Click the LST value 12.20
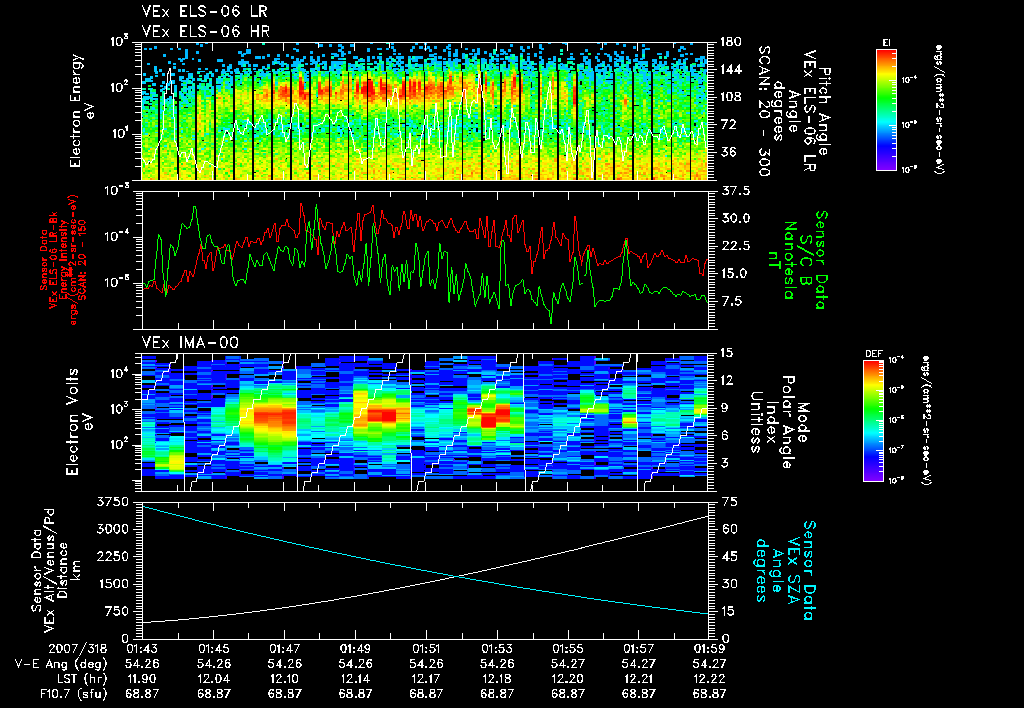1024x708 pixels. 568,679
